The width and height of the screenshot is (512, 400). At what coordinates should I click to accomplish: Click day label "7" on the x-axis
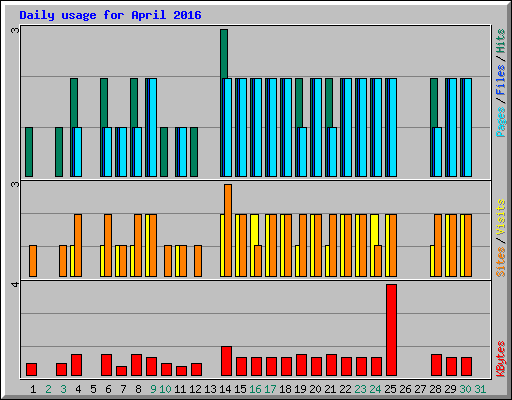123,389
